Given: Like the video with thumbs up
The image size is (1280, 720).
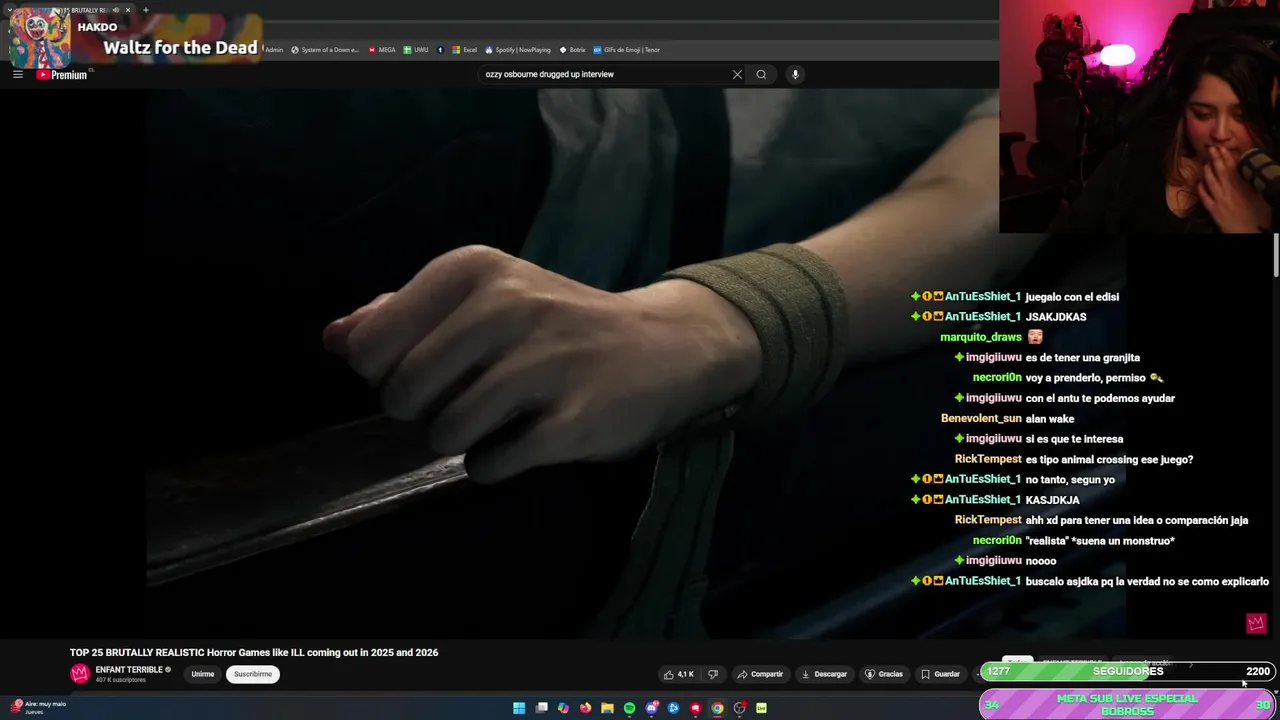Looking at the screenshot, I should 679,674.
